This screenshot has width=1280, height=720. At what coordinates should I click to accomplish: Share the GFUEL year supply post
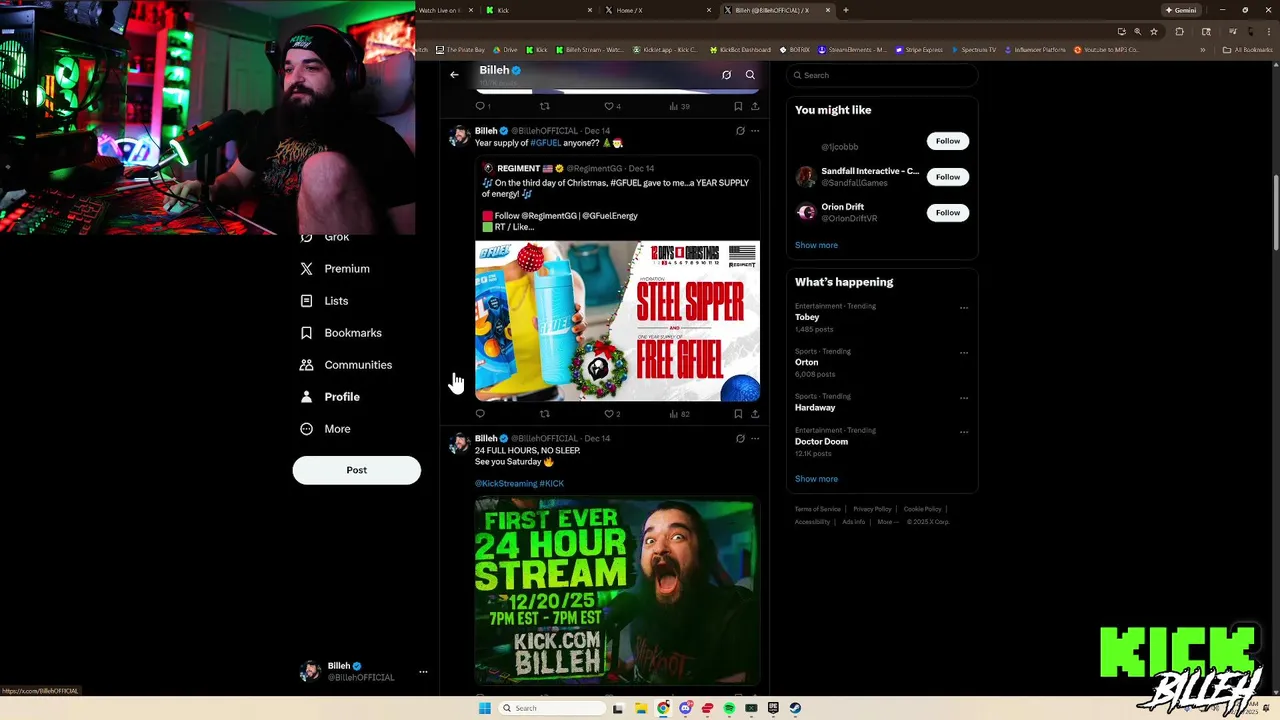(755, 414)
